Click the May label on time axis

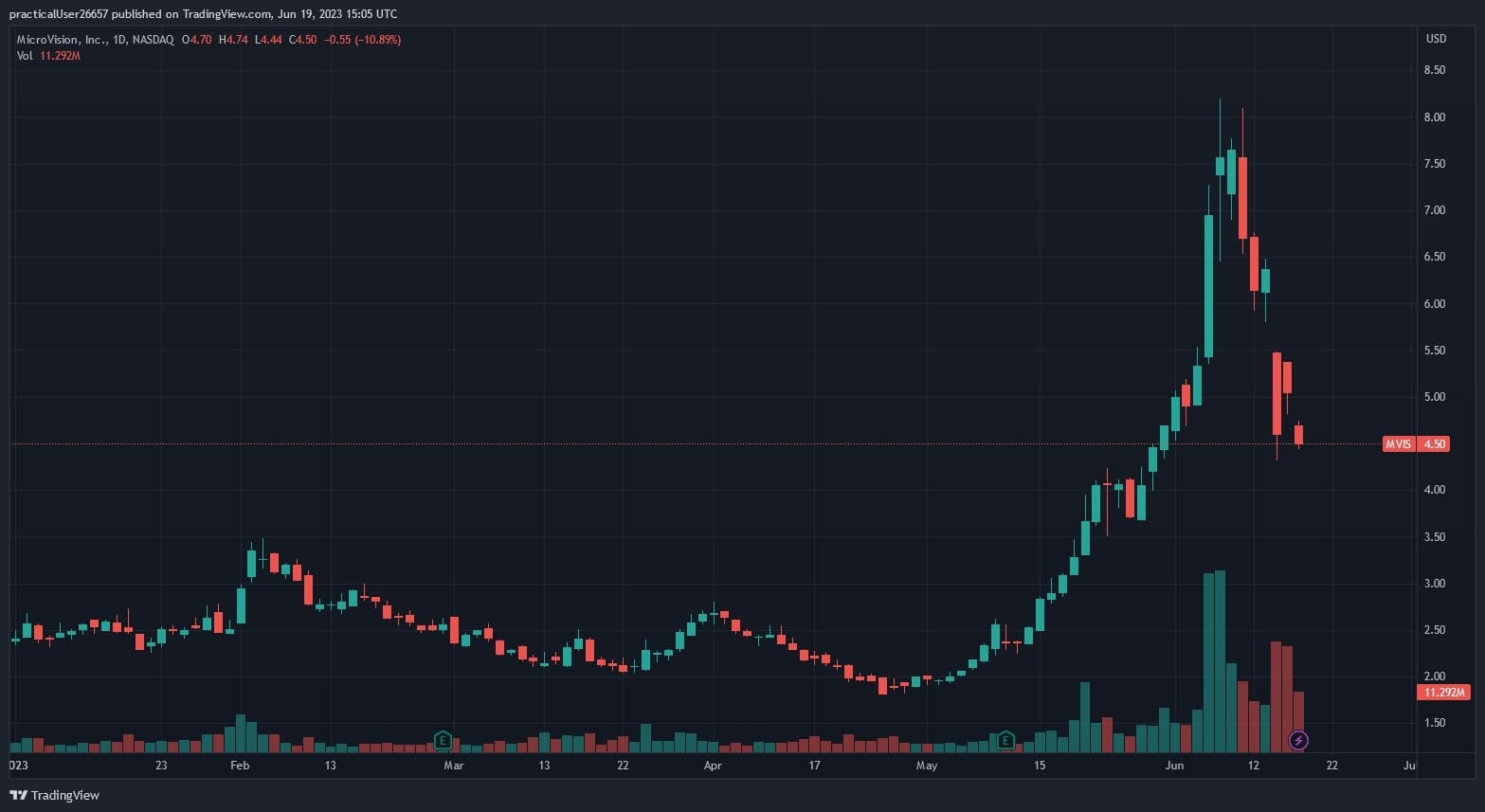click(926, 766)
